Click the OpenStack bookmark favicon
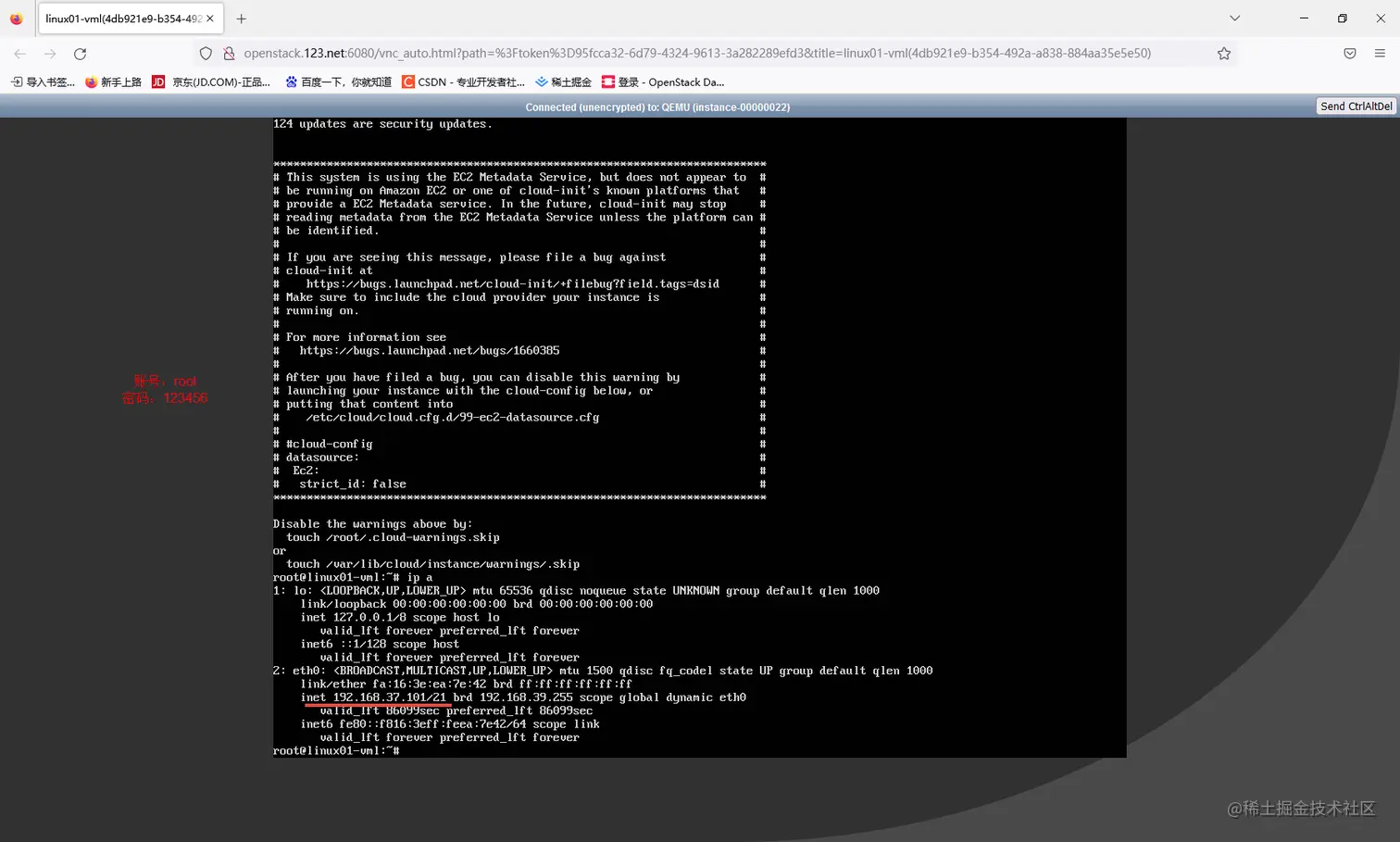The height and width of the screenshot is (842, 1400). pos(608,82)
